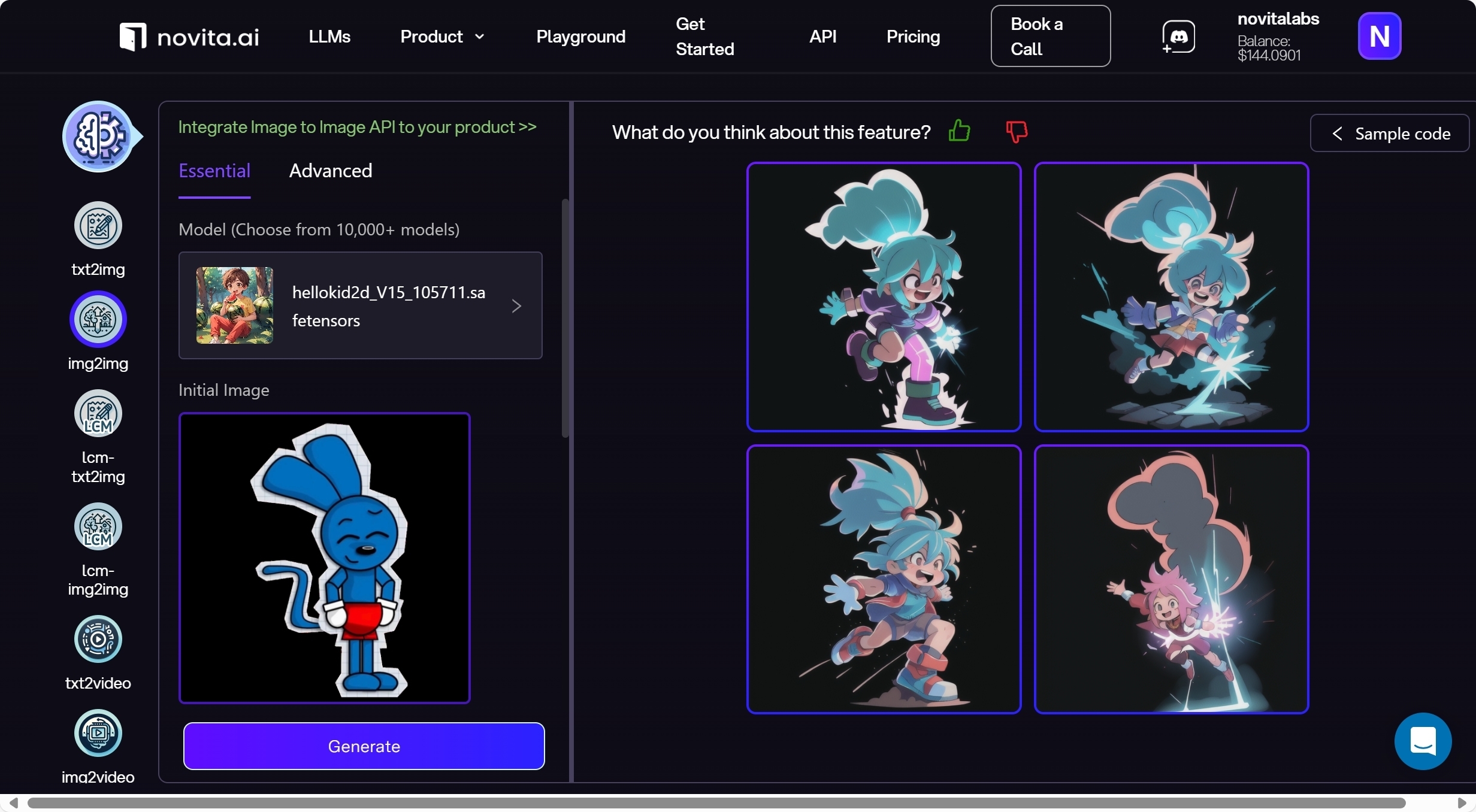Open the Playground menu item
This screenshot has width=1476, height=812.
click(580, 37)
